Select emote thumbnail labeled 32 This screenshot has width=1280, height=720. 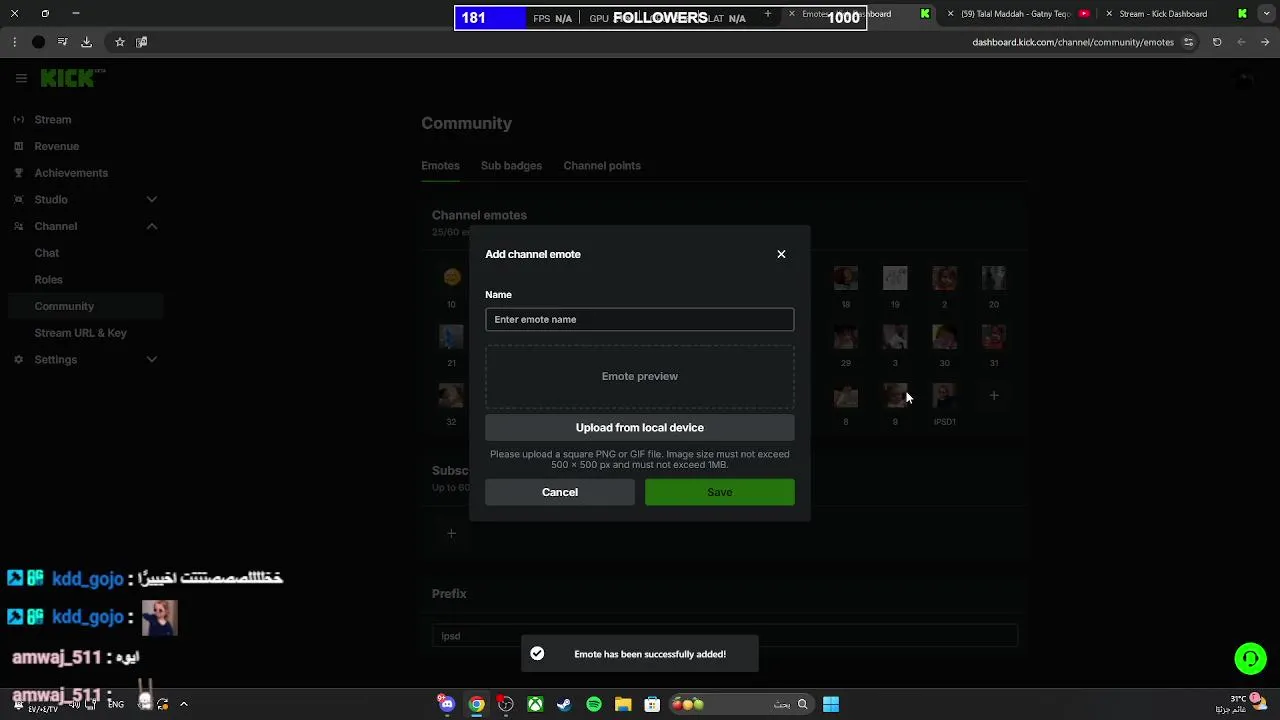pos(451,396)
